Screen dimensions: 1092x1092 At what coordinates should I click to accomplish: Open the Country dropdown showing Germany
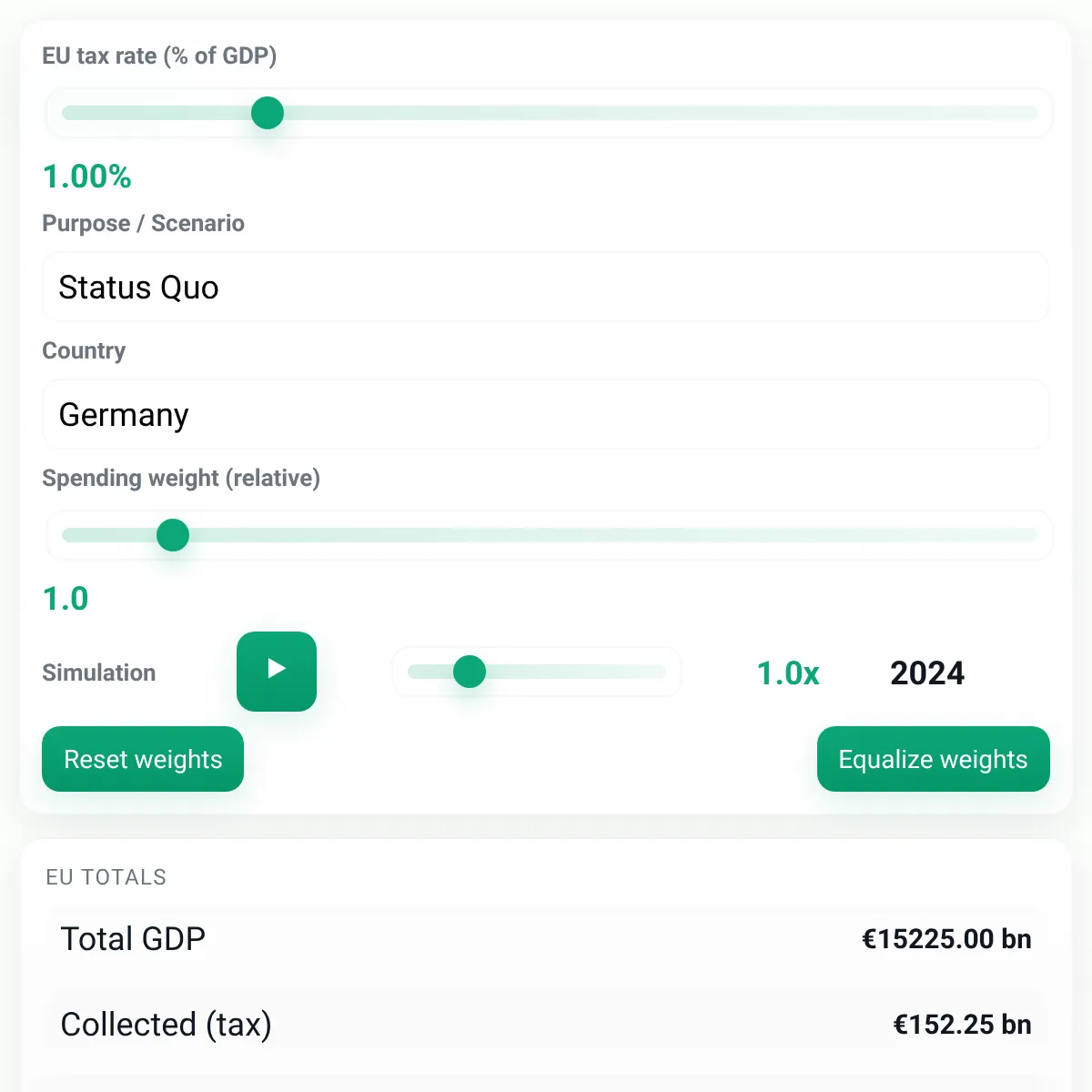coord(546,414)
